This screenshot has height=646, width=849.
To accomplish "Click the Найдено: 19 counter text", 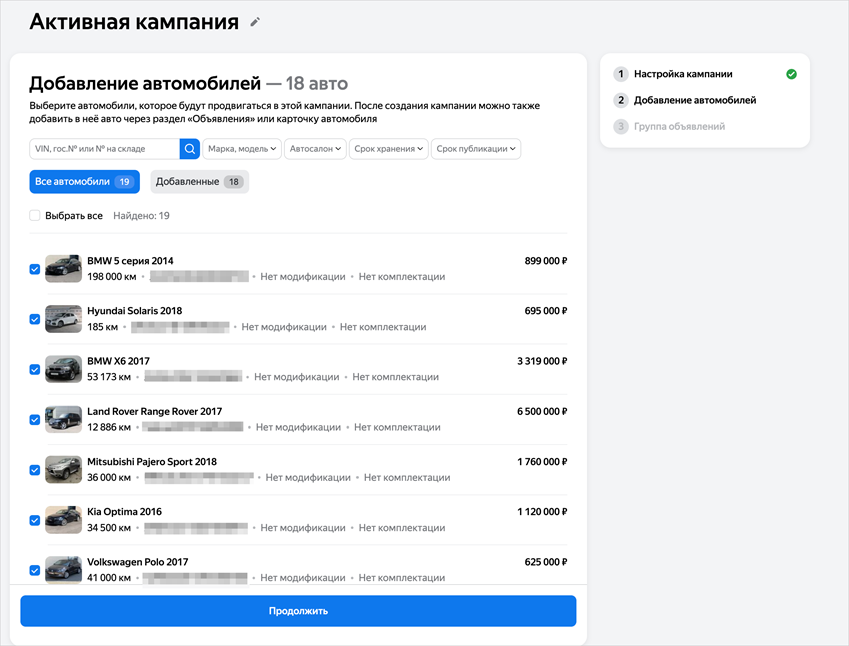I will (x=141, y=216).
